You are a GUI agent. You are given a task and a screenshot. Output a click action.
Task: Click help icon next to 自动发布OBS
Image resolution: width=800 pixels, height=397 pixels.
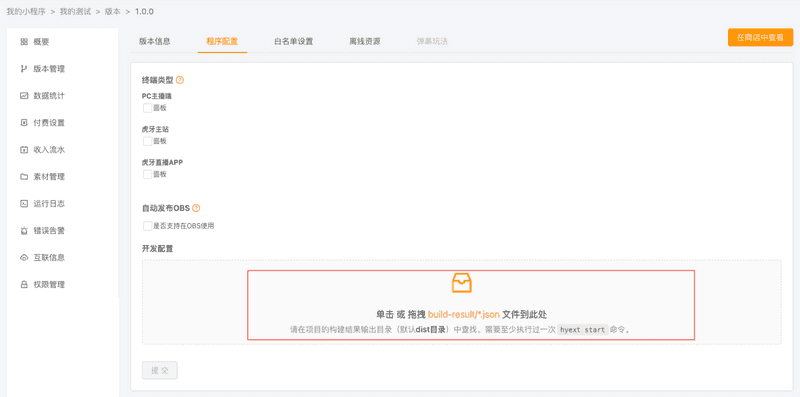196,208
